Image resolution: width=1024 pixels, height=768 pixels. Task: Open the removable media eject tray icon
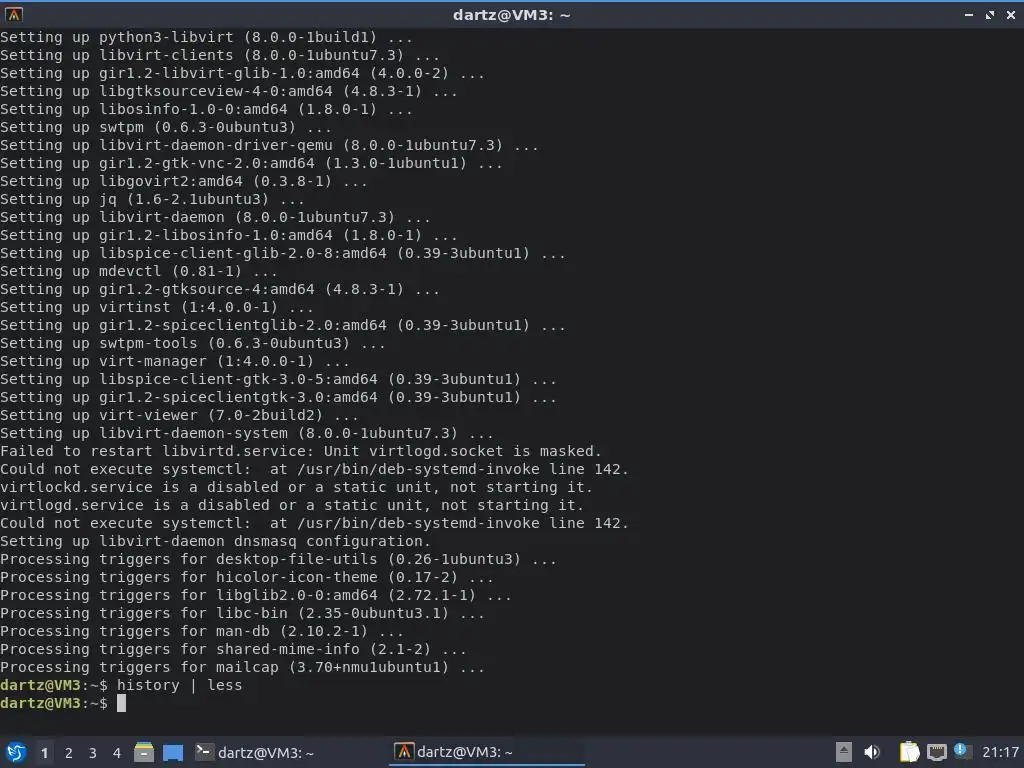844,752
